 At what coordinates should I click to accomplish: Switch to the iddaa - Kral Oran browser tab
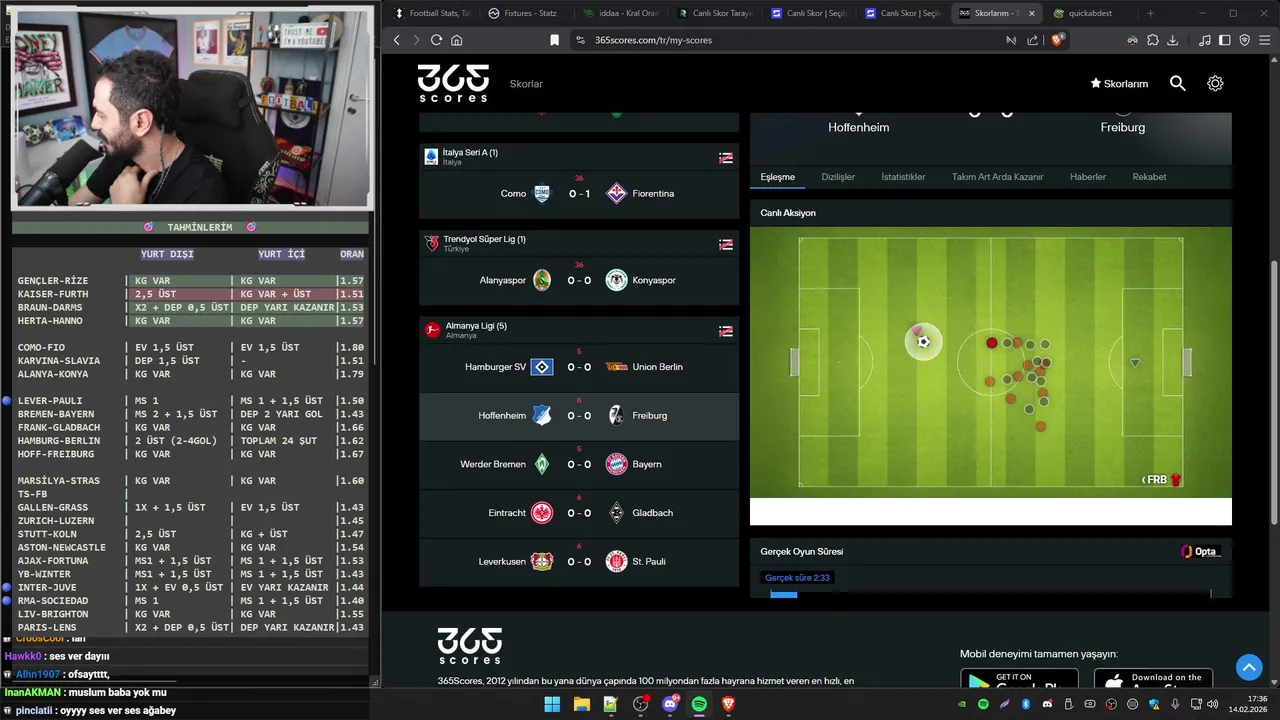pos(620,13)
